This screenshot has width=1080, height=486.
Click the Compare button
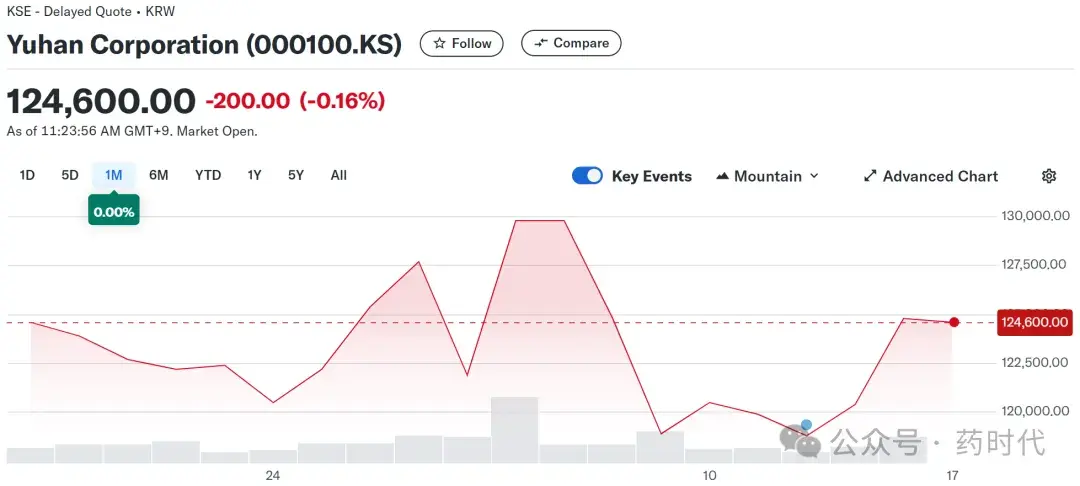[571, 44]
